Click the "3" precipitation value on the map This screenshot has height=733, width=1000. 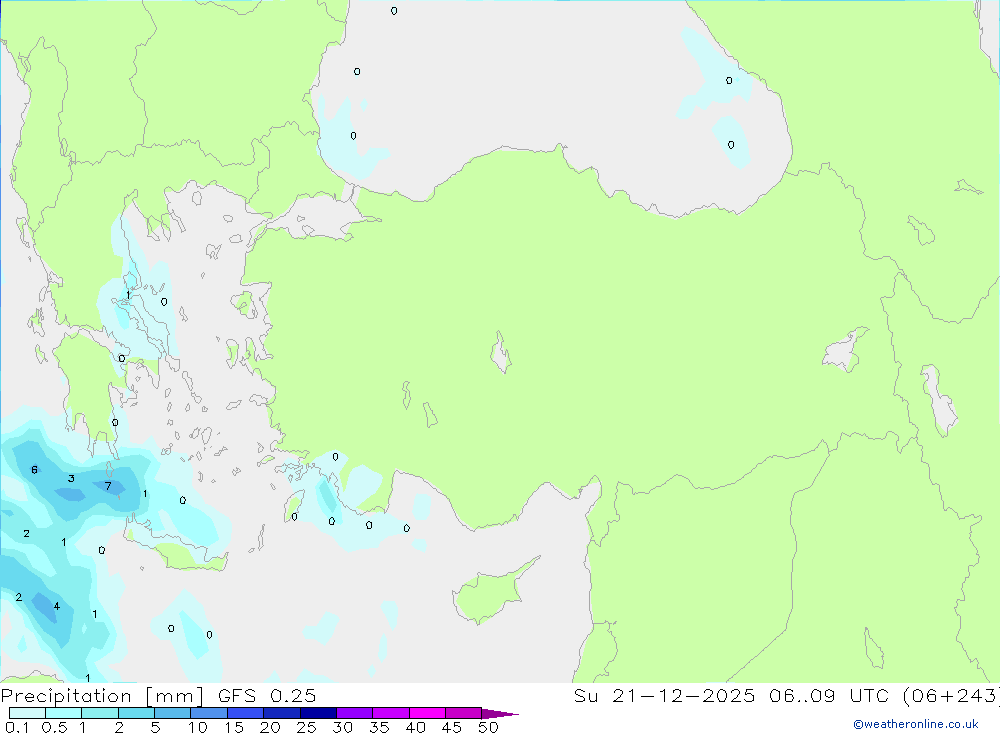[71, 478]
